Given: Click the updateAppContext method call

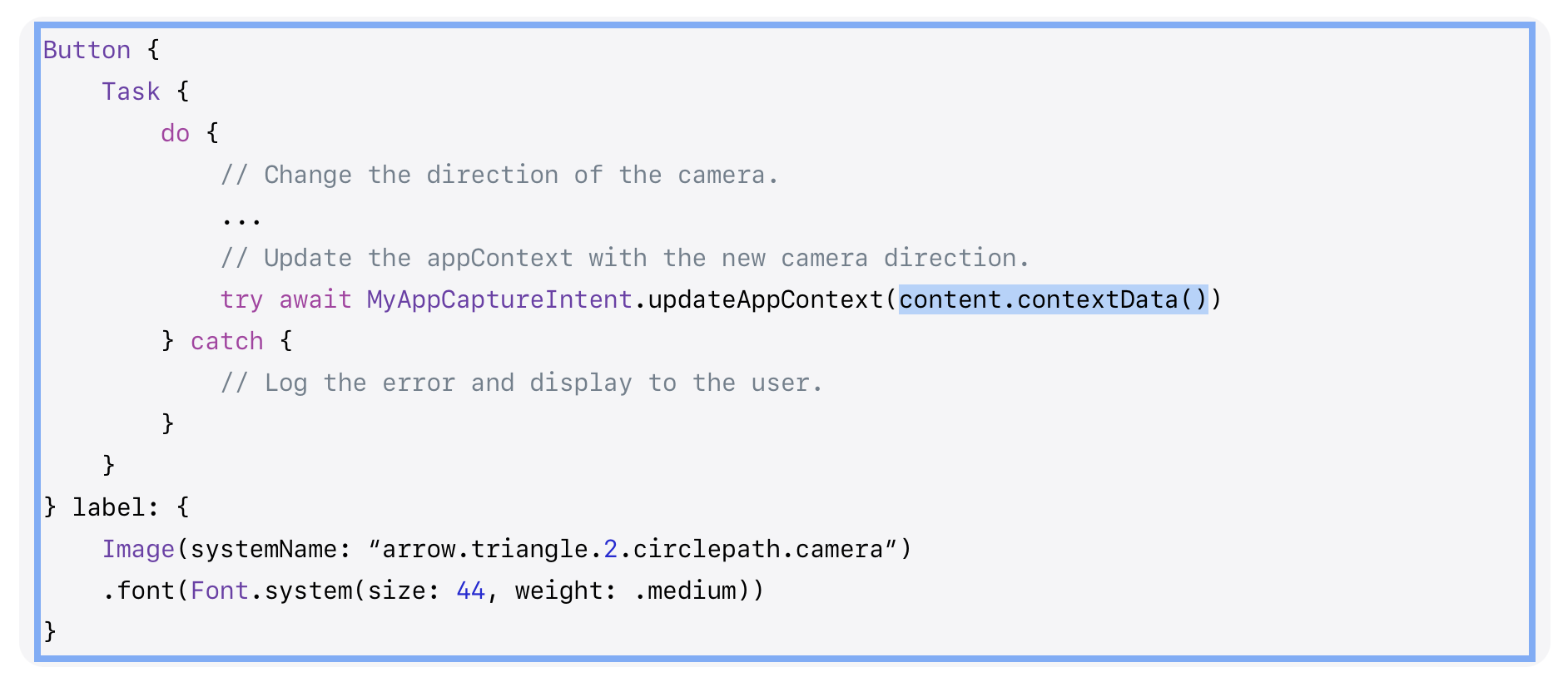Looking at the screenshot, I should (765, 299).
